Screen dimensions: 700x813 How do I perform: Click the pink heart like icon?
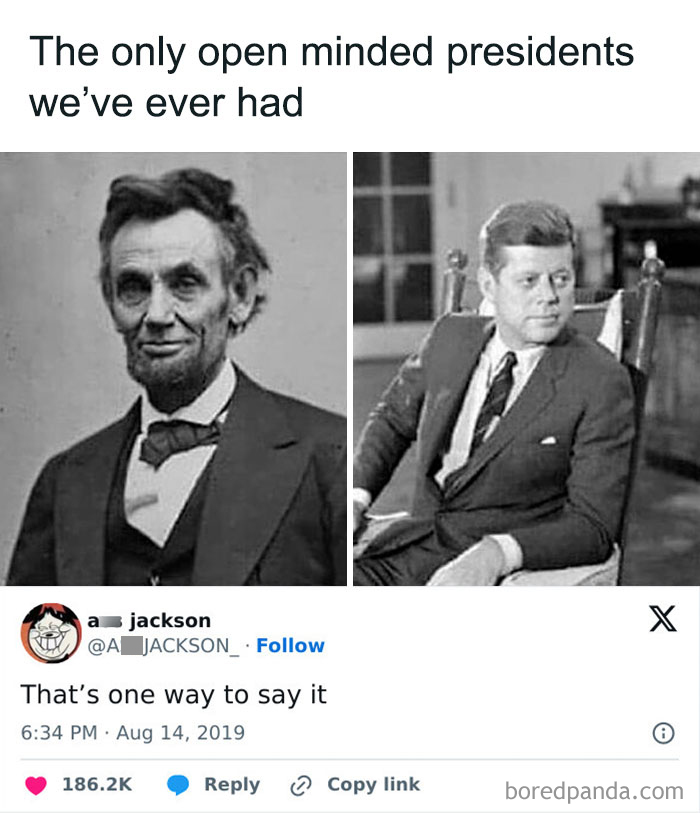36,785
